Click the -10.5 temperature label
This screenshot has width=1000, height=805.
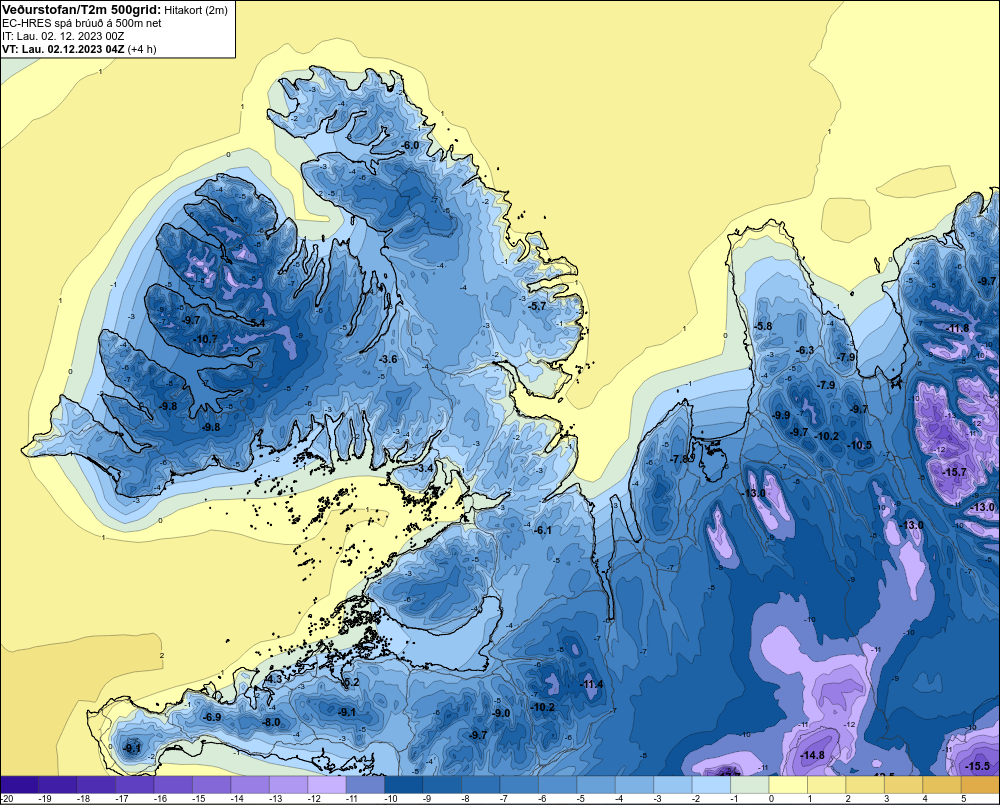pos(859,445)
